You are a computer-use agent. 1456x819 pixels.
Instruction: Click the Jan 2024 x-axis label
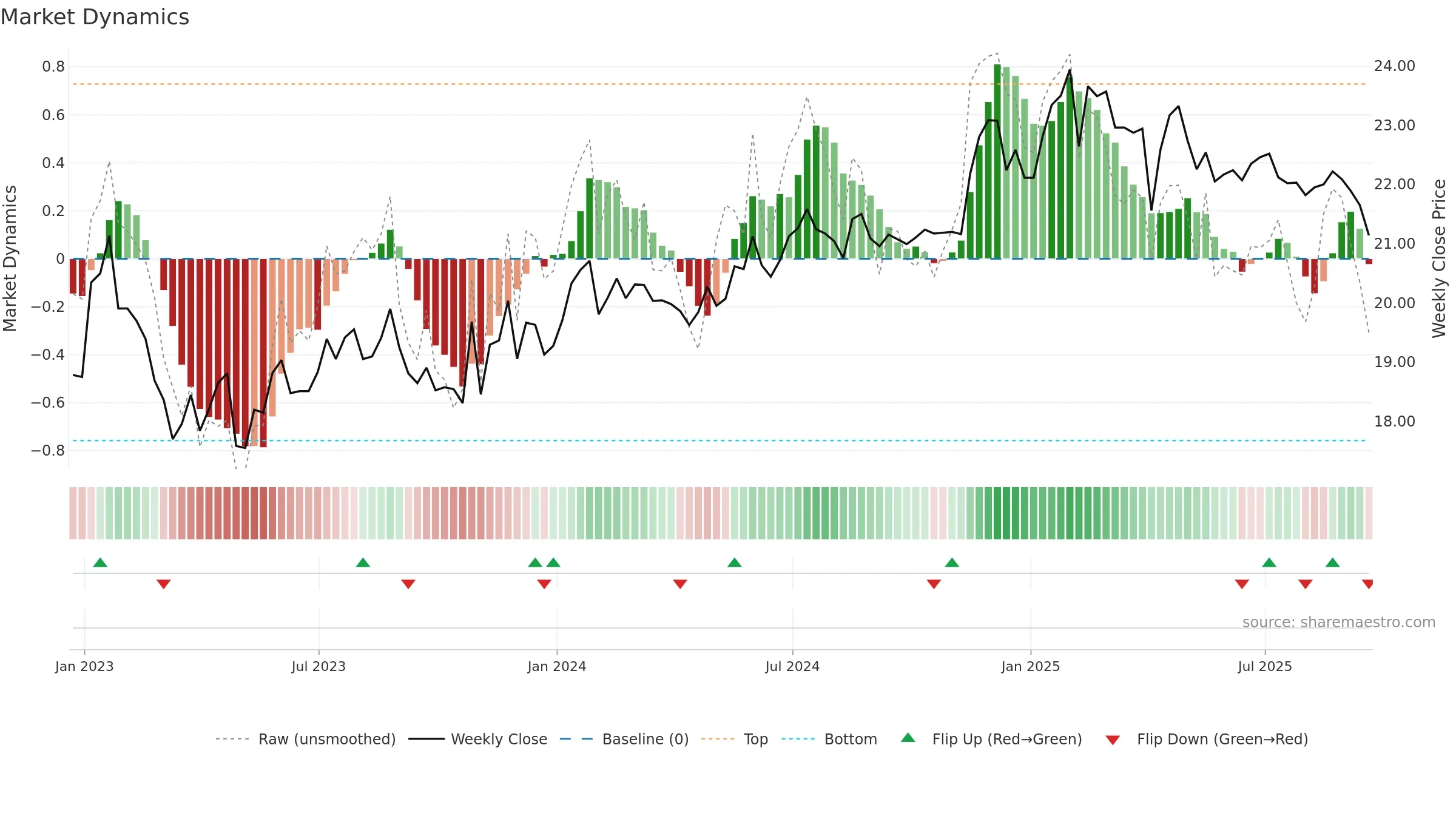pyautogui.click(x=557, y=666)
